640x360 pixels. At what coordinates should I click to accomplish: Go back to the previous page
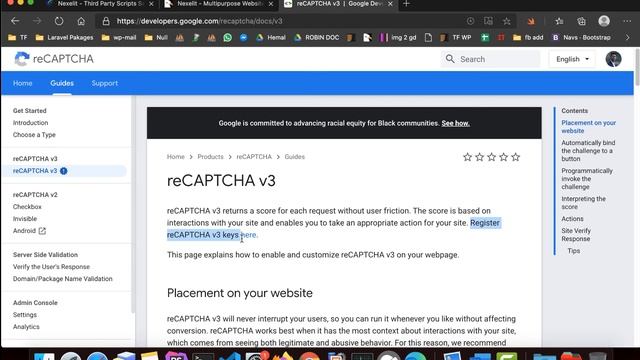pyautogui.click(x=16, y=21)
